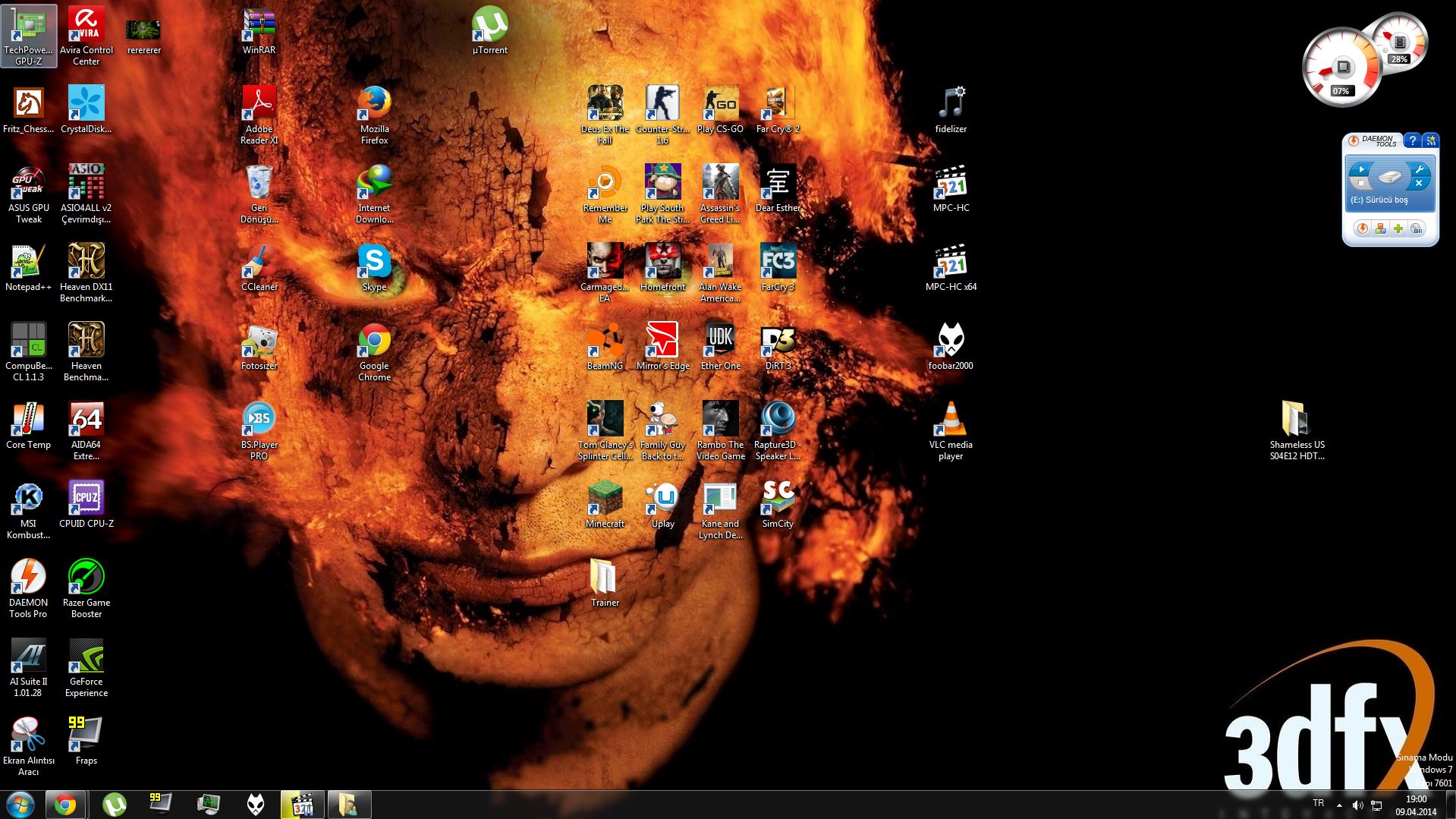Expand the hidden system tray icons arrow
The height and width of the screenshot is (819, 1456).
(x=1339, y=805)
